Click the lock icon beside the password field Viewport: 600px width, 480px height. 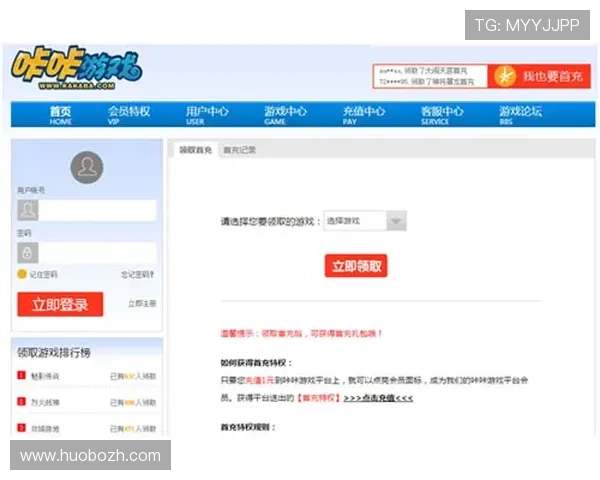tap(28, 252)
